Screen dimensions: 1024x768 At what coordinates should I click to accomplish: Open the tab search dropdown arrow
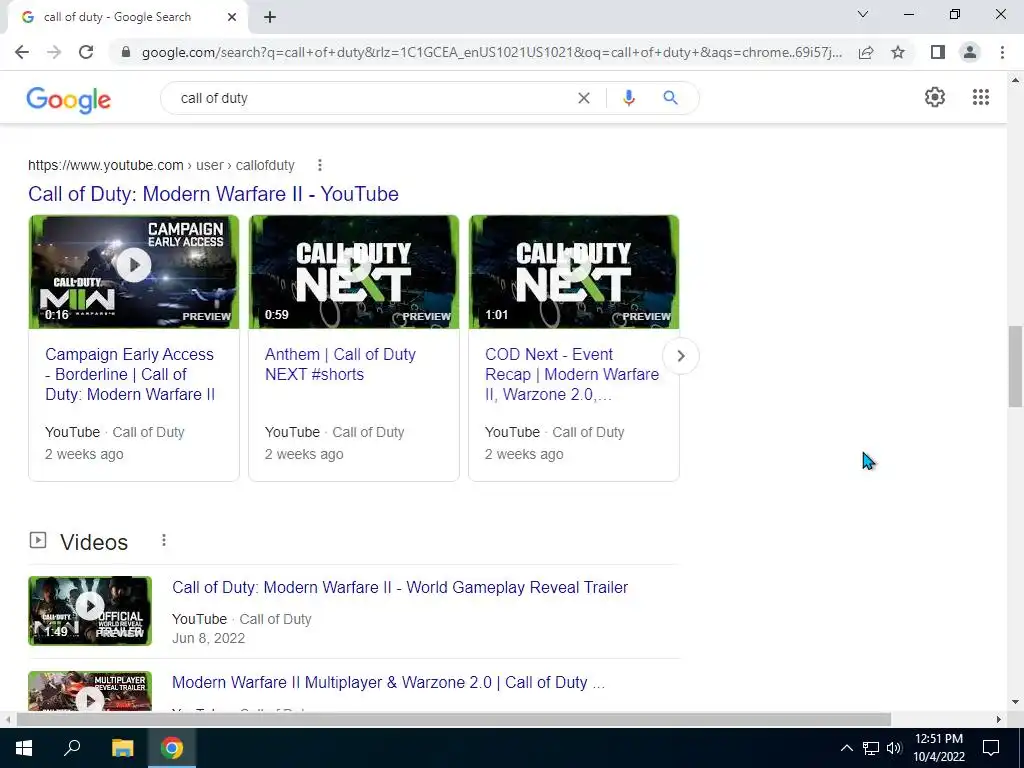[863, 14]
